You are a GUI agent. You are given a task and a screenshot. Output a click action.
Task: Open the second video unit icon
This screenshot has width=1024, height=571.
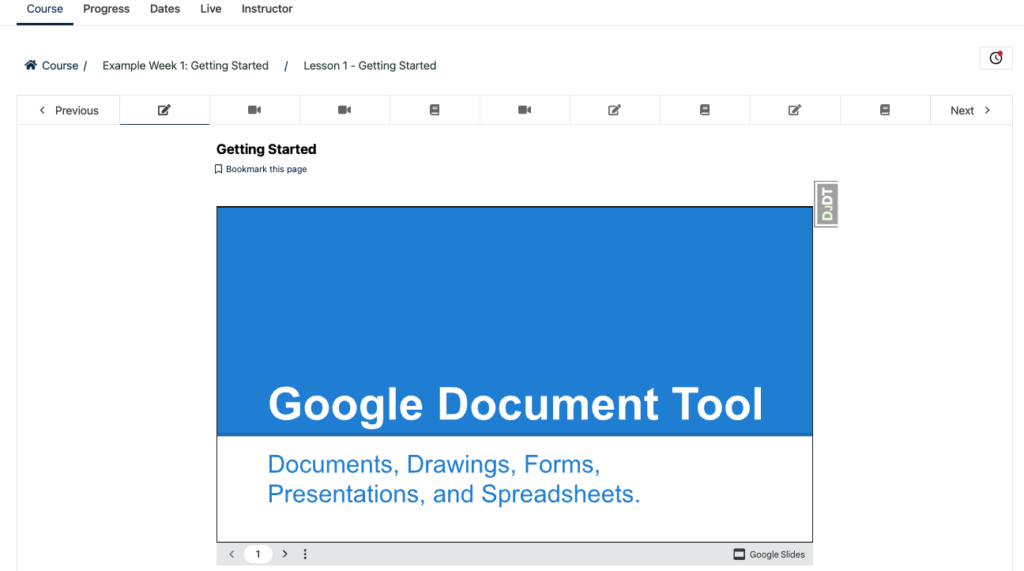(x=345, y=110)
